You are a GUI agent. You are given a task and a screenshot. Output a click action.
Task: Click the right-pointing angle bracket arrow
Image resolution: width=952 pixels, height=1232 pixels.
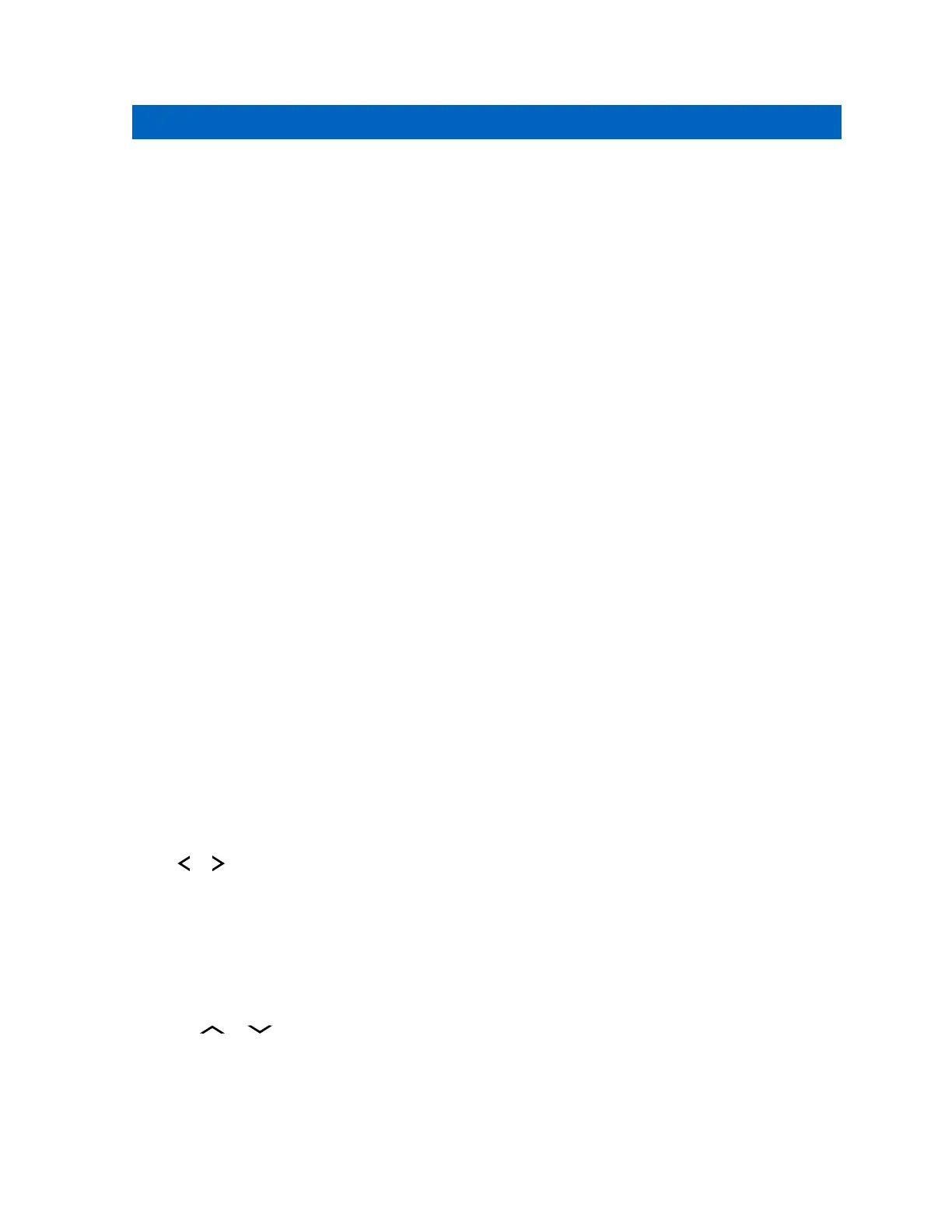[219, 863]
